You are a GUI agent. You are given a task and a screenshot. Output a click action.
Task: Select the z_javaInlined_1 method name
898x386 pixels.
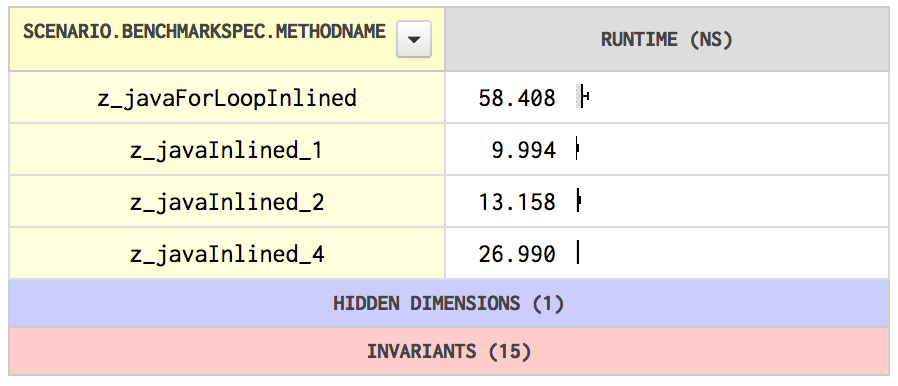coord(227,150)
